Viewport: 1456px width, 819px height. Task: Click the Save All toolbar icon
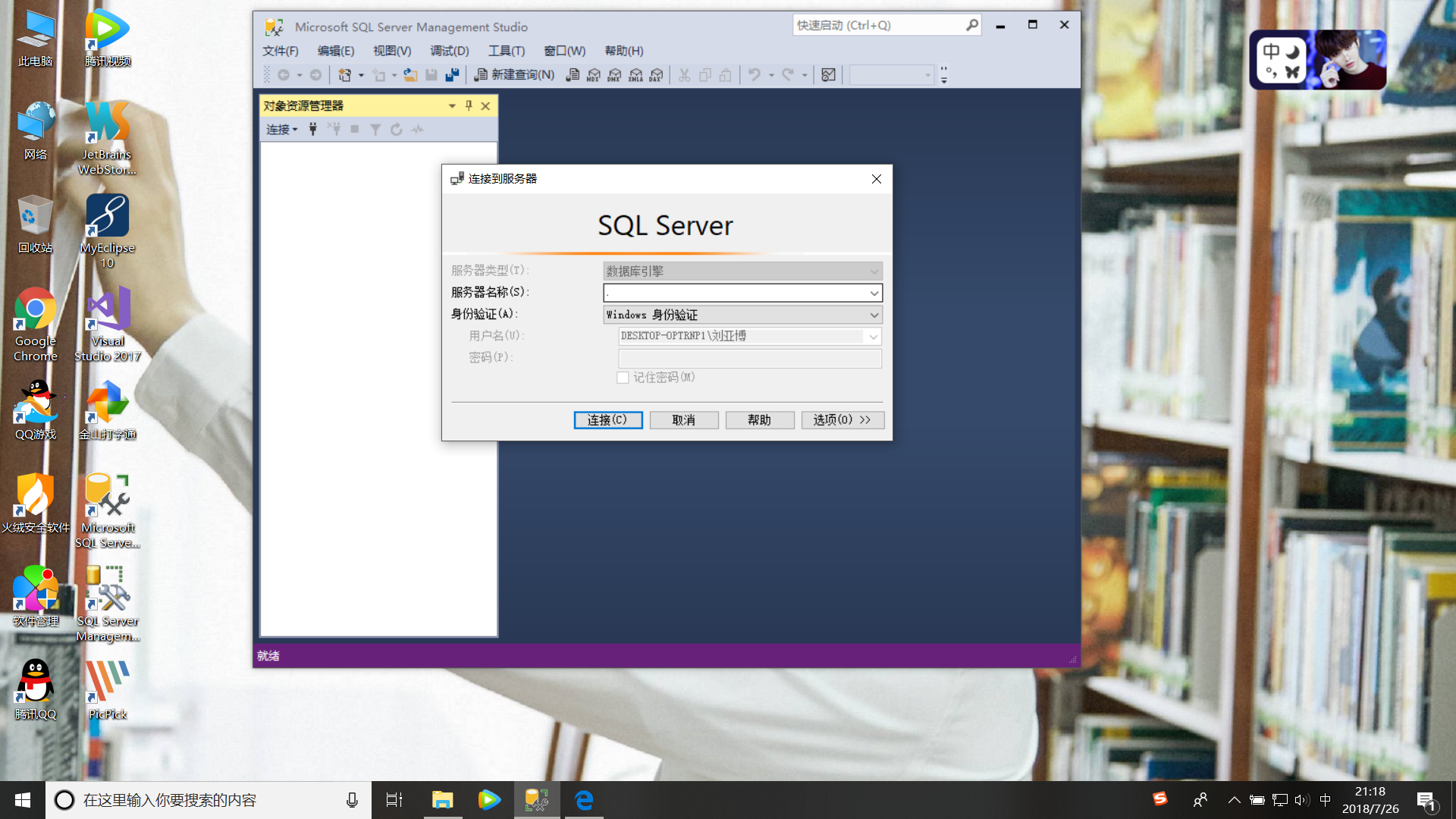pos(453,75)
